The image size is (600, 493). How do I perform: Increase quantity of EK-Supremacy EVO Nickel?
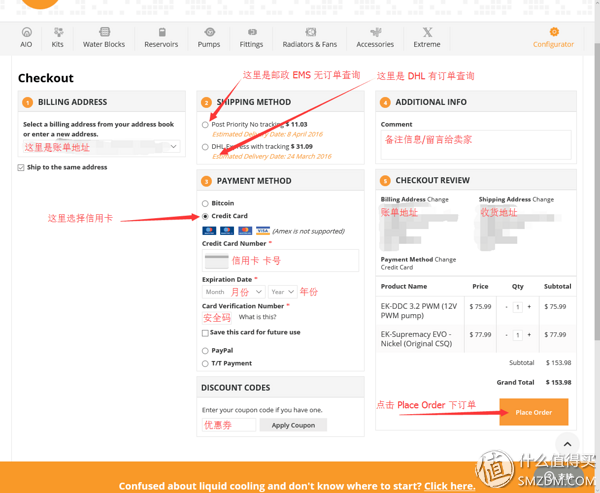(529, 335)
